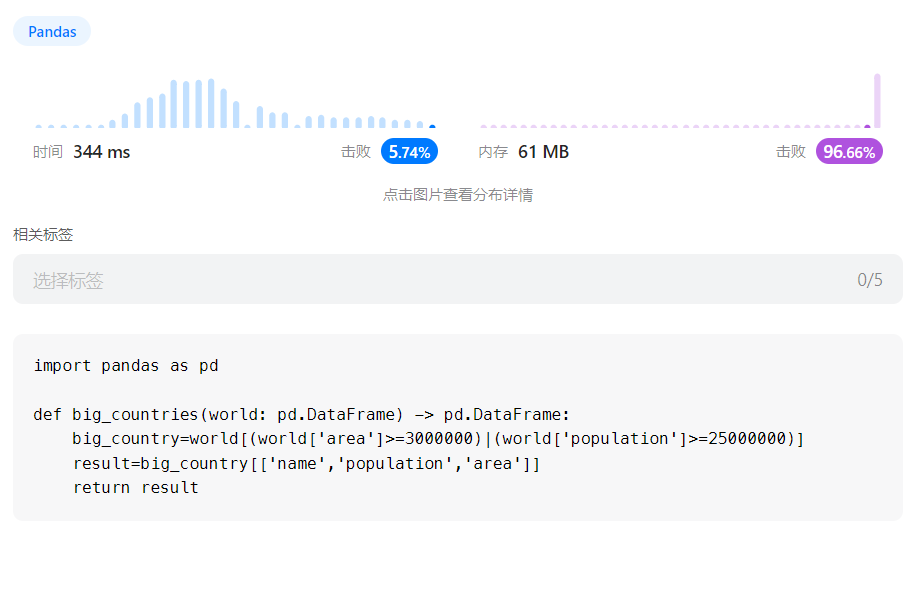Click the return result statement
The image size is (912, 597).
pos(135,487)
